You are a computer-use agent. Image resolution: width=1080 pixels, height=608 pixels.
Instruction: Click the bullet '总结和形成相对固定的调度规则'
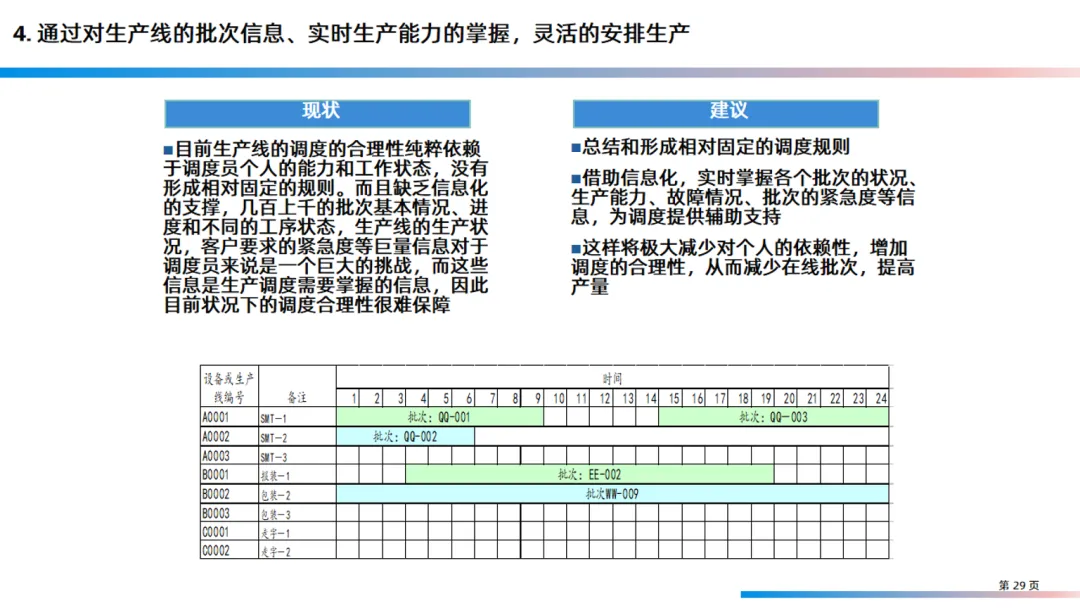point(711,147)
